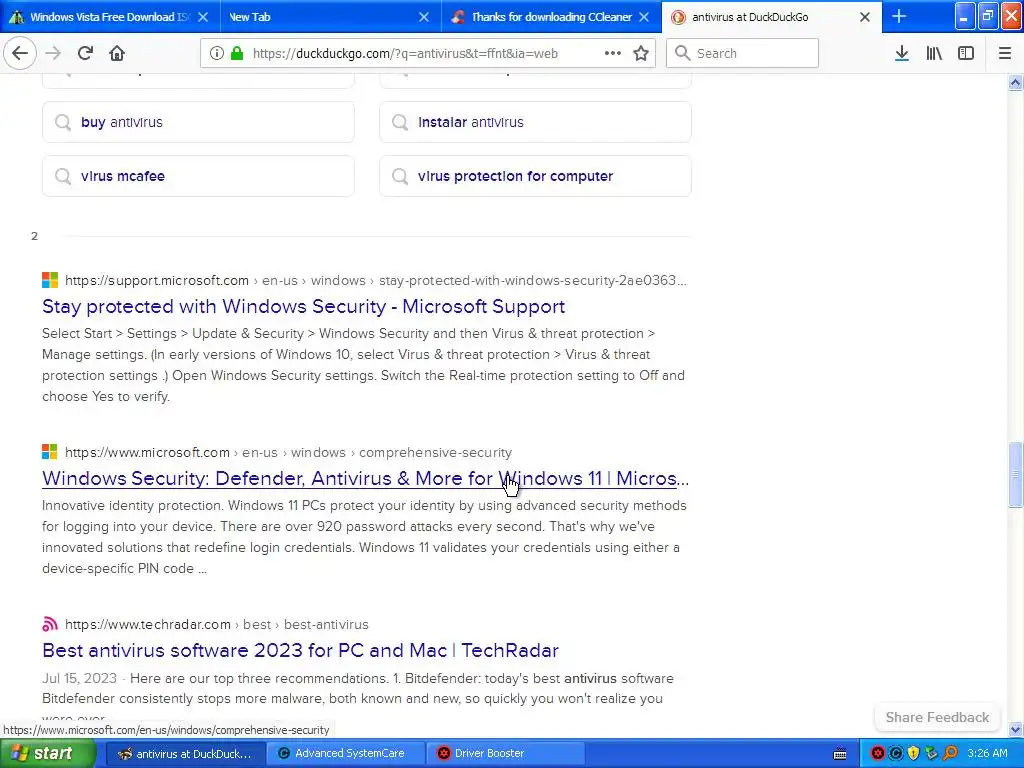Reload the current page
The image size is (1024, 768).
pyautogui.click(x=85, y=53)
